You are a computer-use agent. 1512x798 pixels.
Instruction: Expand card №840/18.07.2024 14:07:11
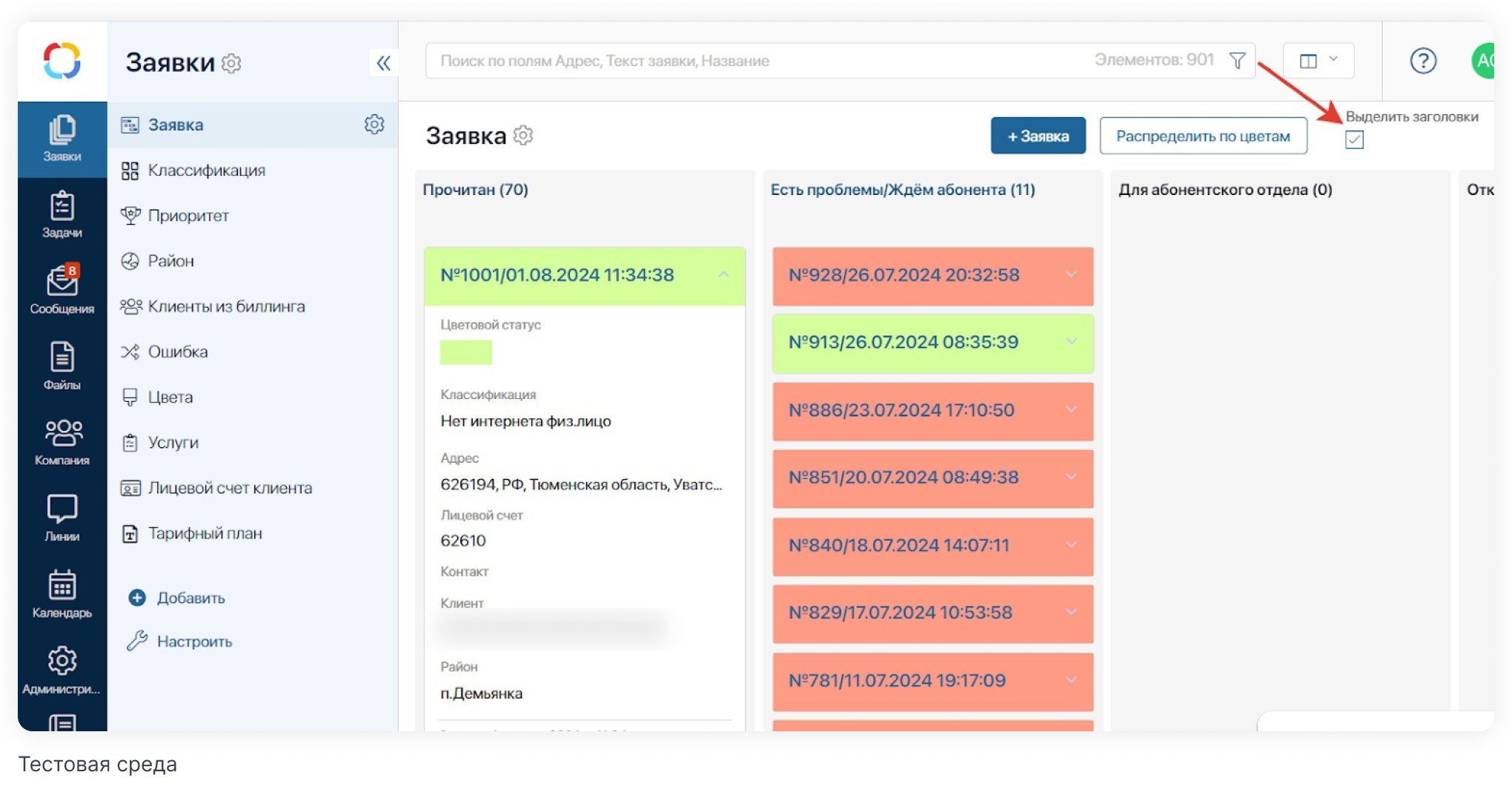click(1072, 545)
